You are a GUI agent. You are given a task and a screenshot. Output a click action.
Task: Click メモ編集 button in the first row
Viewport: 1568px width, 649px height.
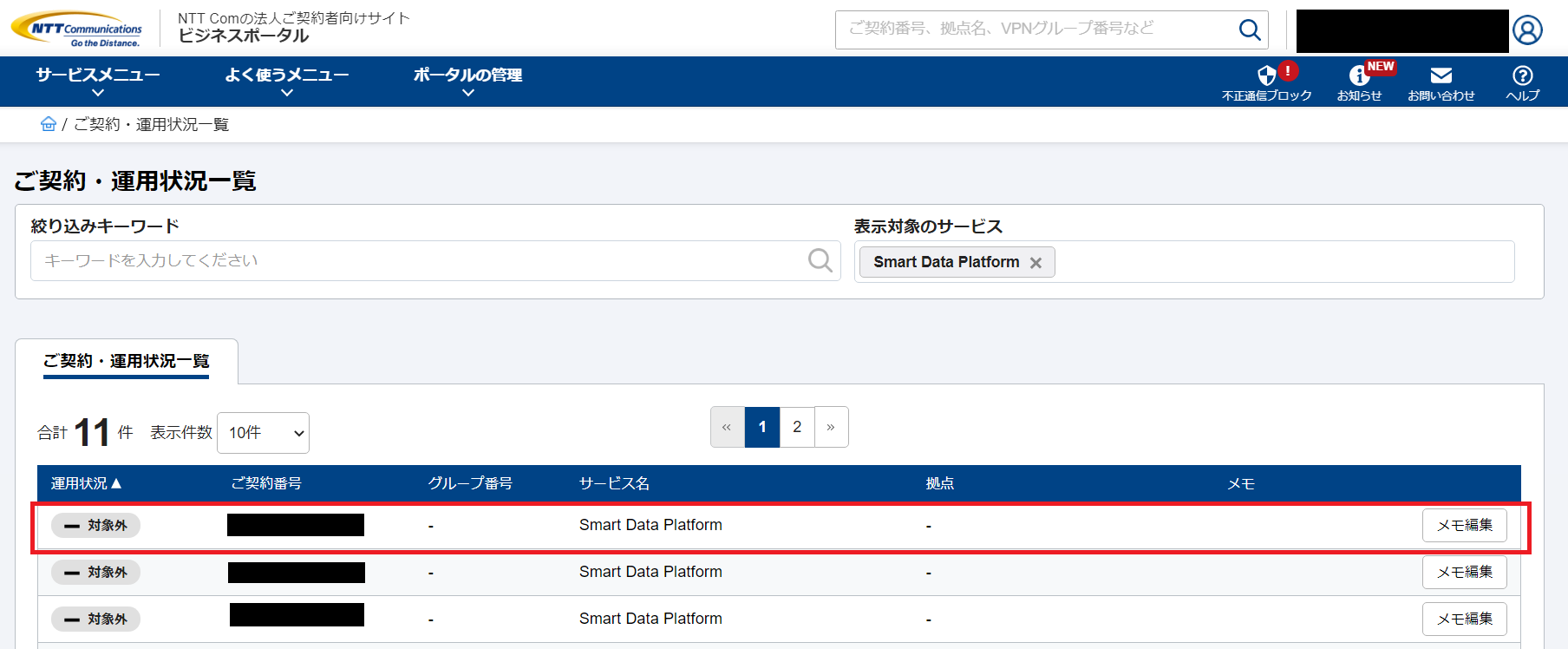click(1464, 525)
